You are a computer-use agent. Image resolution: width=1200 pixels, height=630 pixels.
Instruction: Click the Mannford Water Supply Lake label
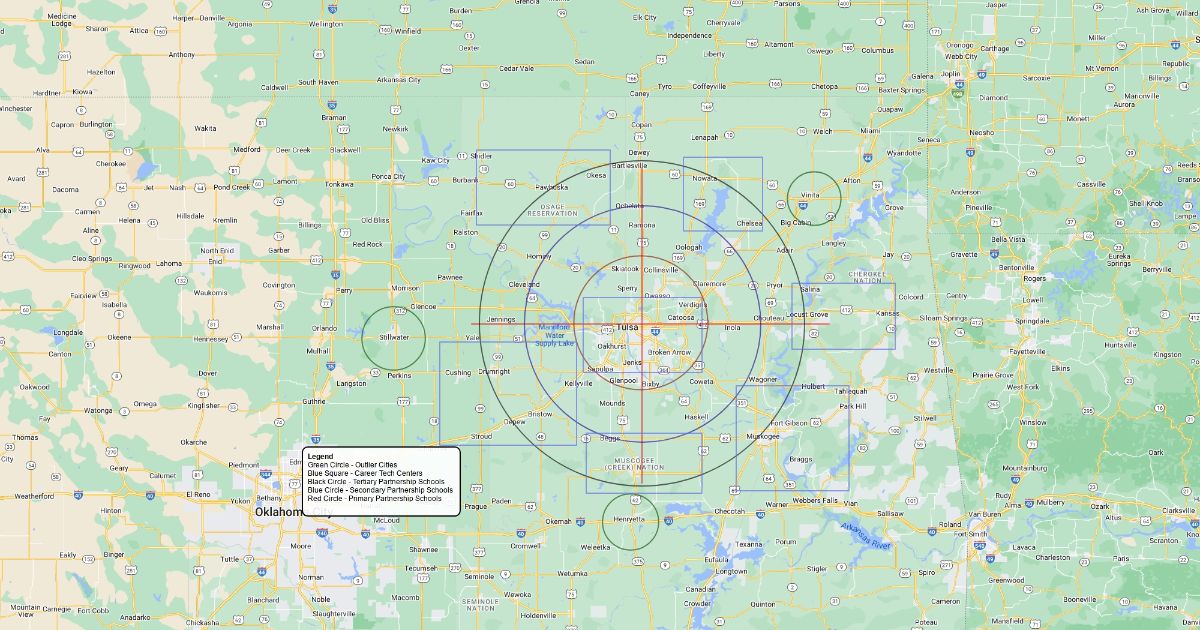(554, 335)
